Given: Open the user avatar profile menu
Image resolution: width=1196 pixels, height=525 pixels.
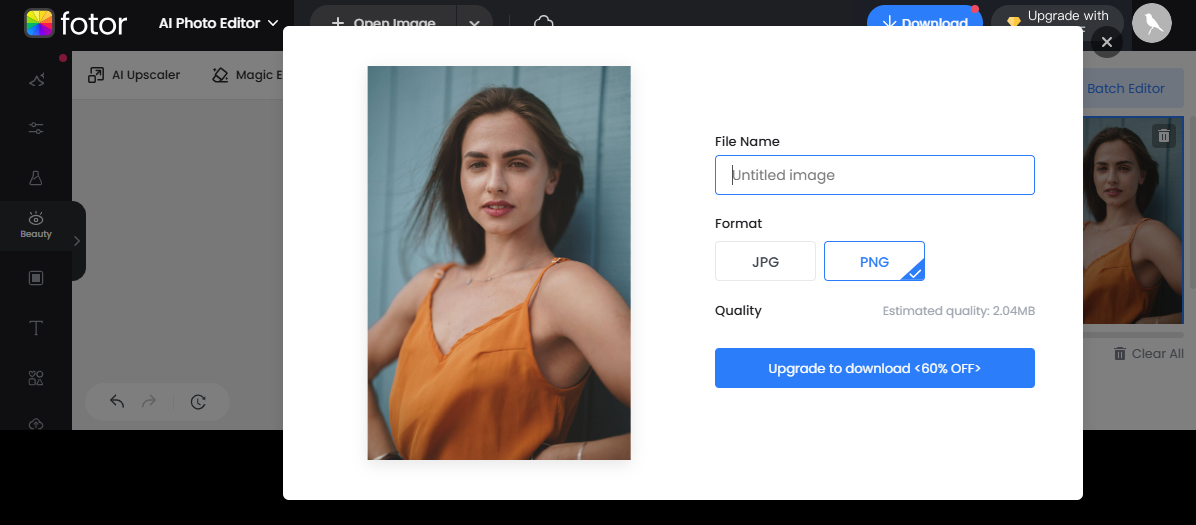Looking at the screenshot, I should pos(1152,23).
